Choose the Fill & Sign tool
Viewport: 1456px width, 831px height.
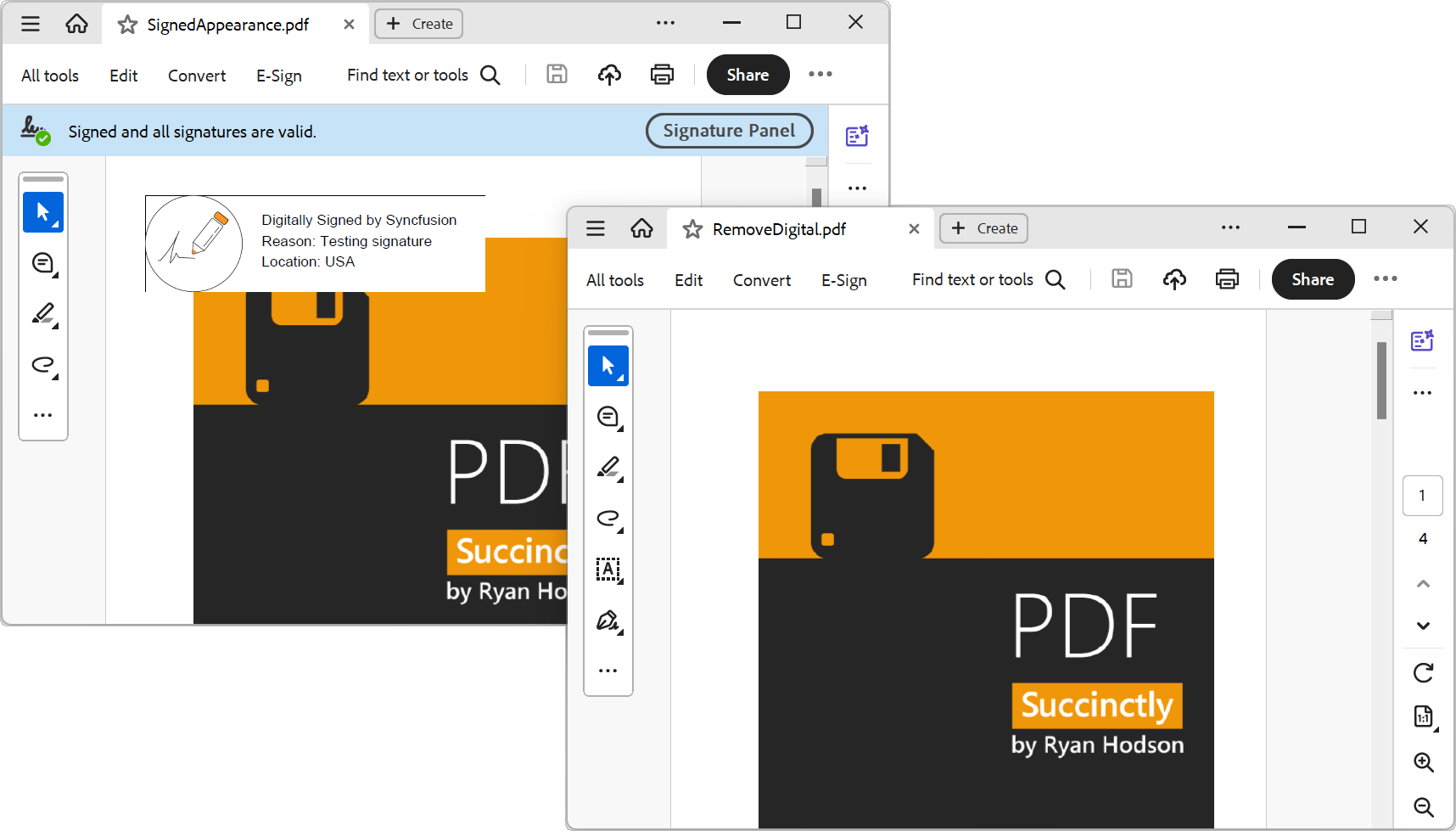608,620
